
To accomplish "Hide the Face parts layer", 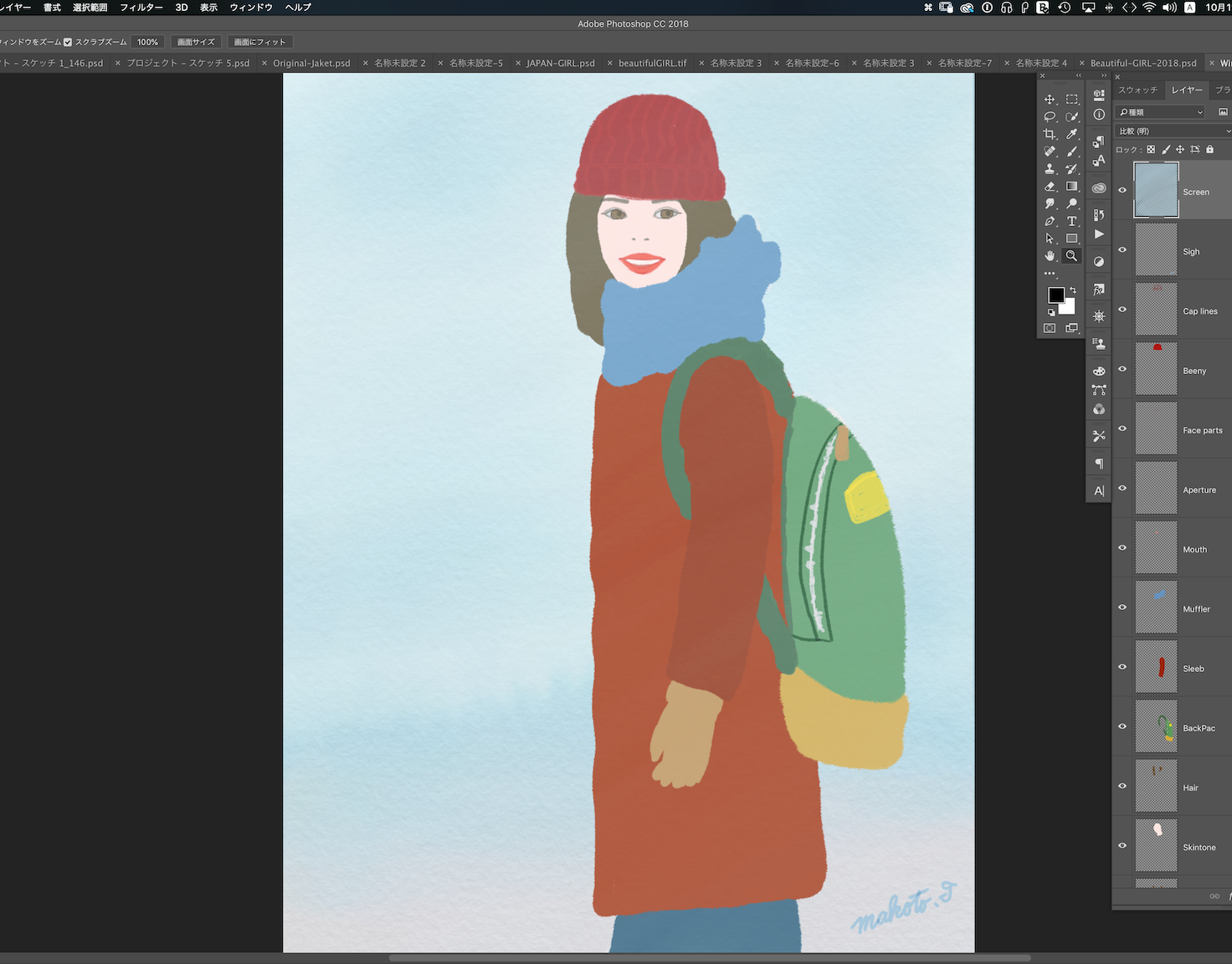I will [x=1122, y=428].
